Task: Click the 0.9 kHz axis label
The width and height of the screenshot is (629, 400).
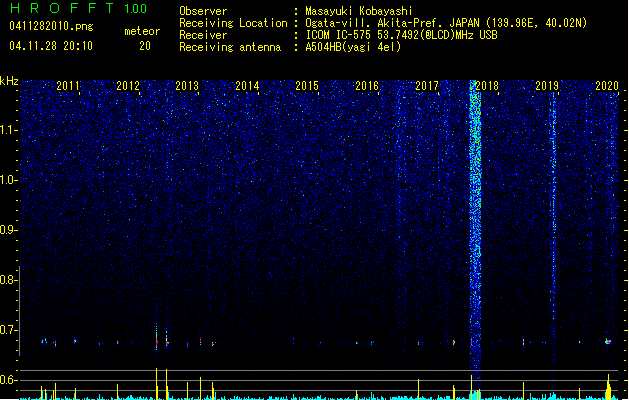Action: (9, 230)
